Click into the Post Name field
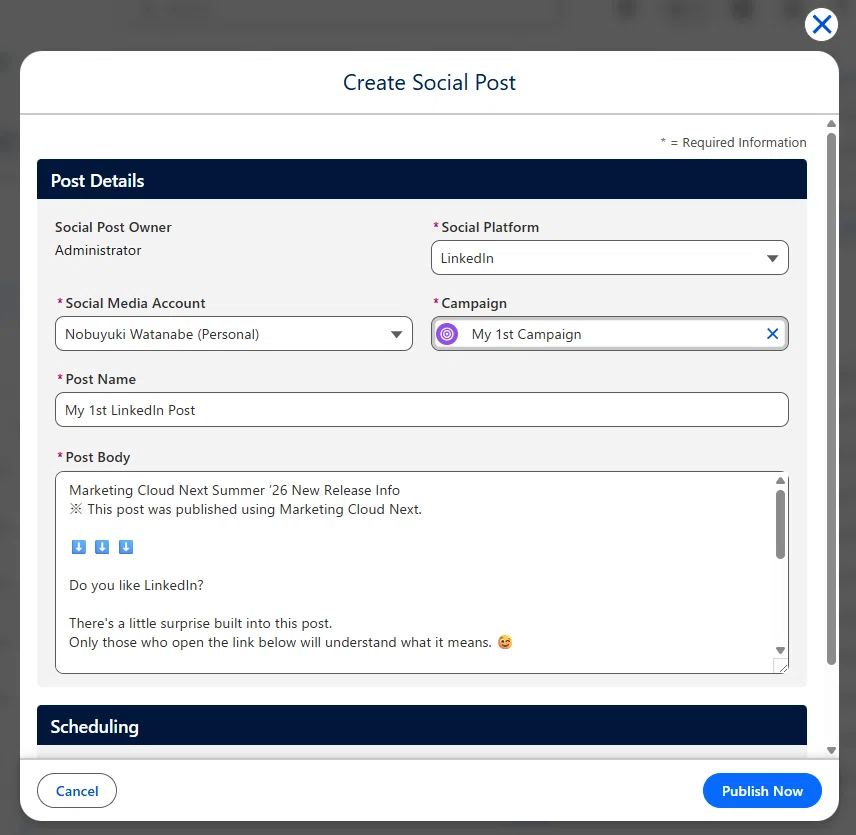 point(421,409)
